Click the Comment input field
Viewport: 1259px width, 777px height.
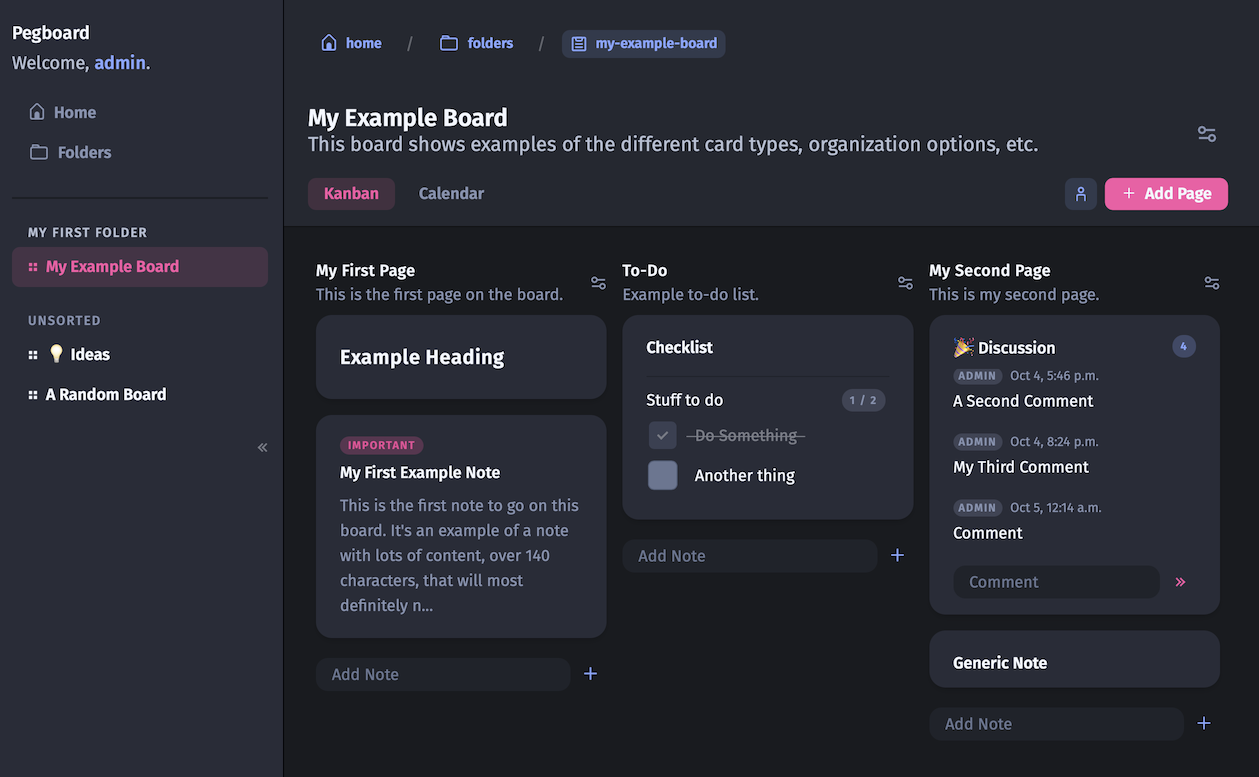(x=1055, y=582)
